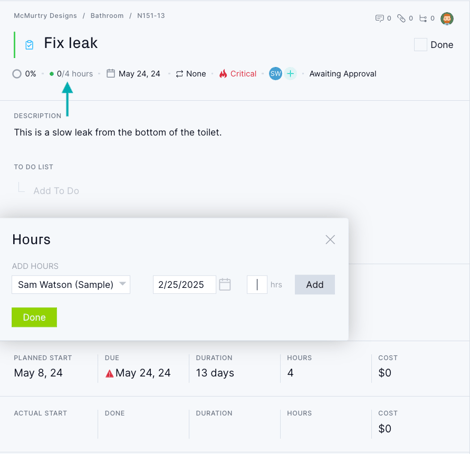
Task: Open the date picker calendar icon in Hours
Action: point(225,284)
